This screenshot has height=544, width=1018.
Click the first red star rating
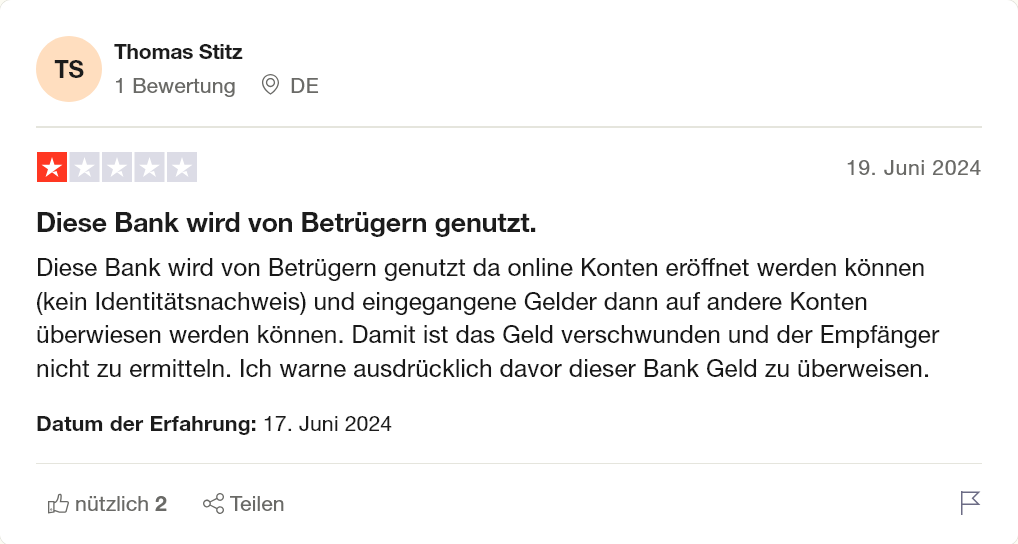[52, 167]
